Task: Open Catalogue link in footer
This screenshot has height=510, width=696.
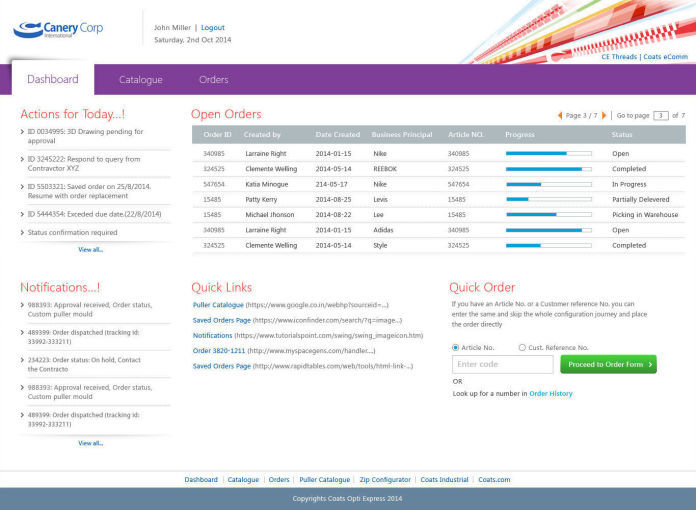Action: (243, 480)
